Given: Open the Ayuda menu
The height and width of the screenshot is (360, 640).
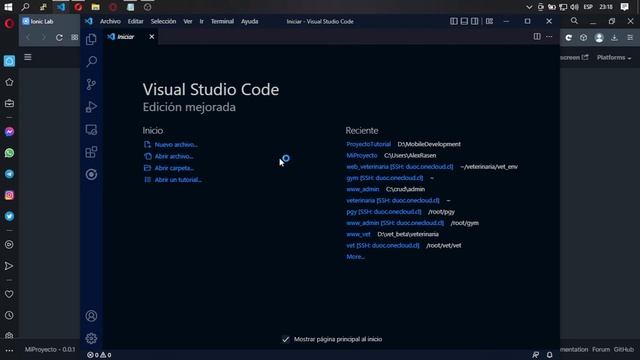Looking at the screenshot, I should pyautogui.click(x=249, y=21).
